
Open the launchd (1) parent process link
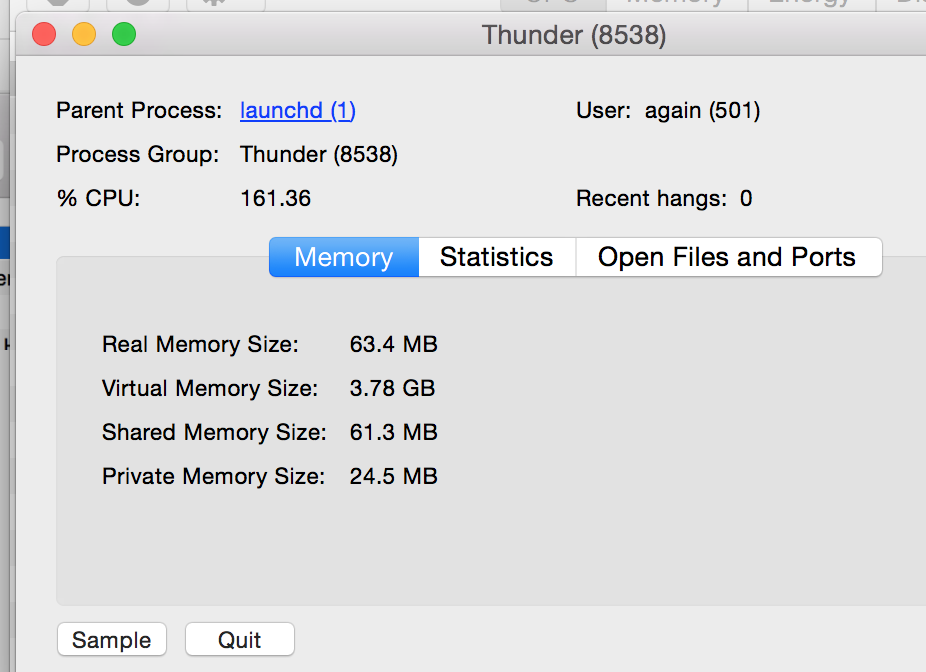[x=298, y=110]
